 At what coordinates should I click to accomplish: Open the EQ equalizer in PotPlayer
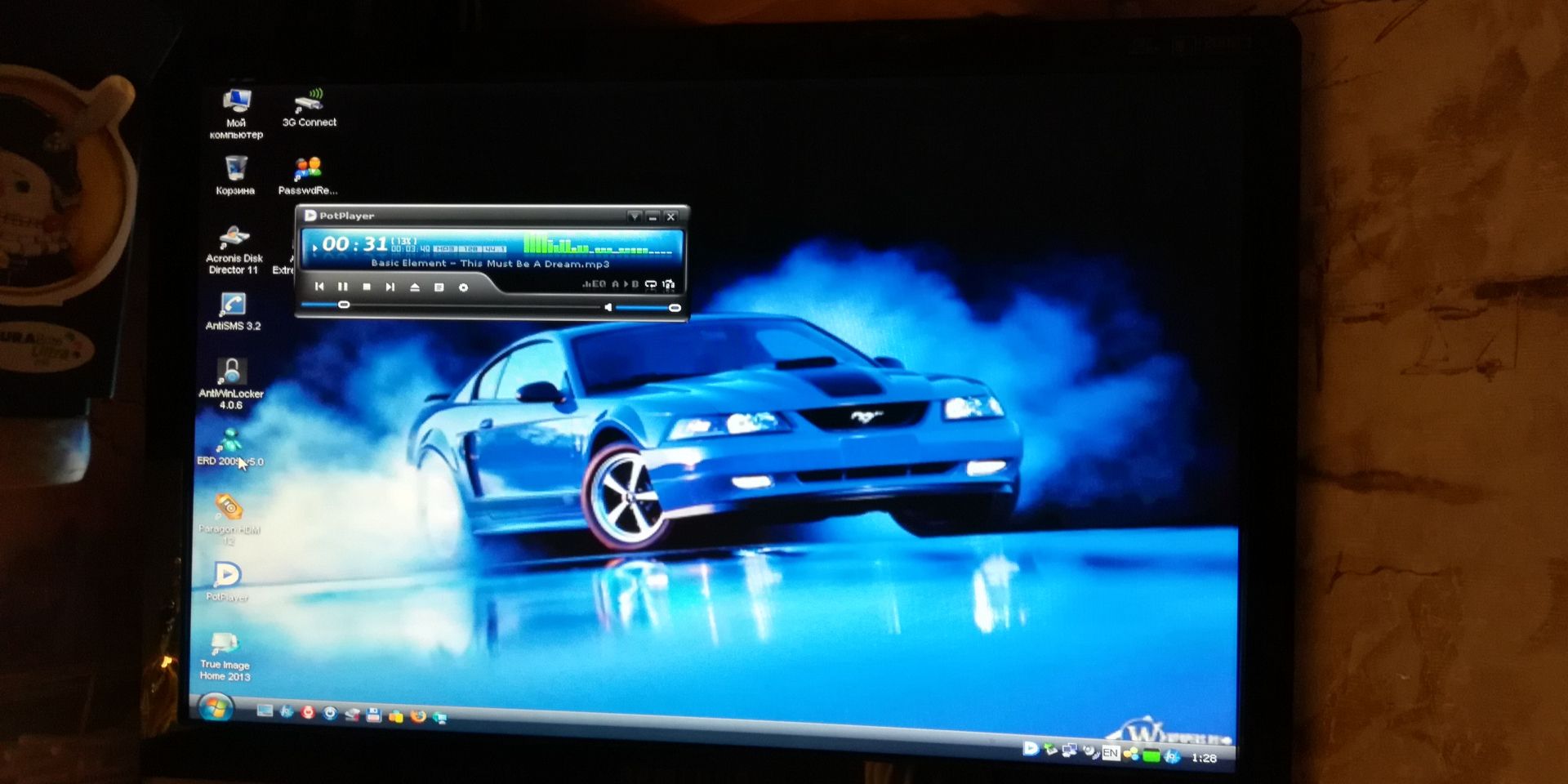pyautogui.click(x=595, y=284)
